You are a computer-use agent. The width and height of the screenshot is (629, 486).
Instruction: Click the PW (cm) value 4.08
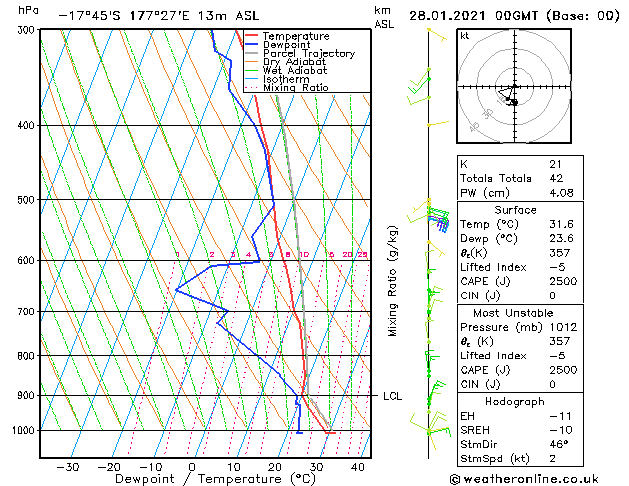pos(561,193)
